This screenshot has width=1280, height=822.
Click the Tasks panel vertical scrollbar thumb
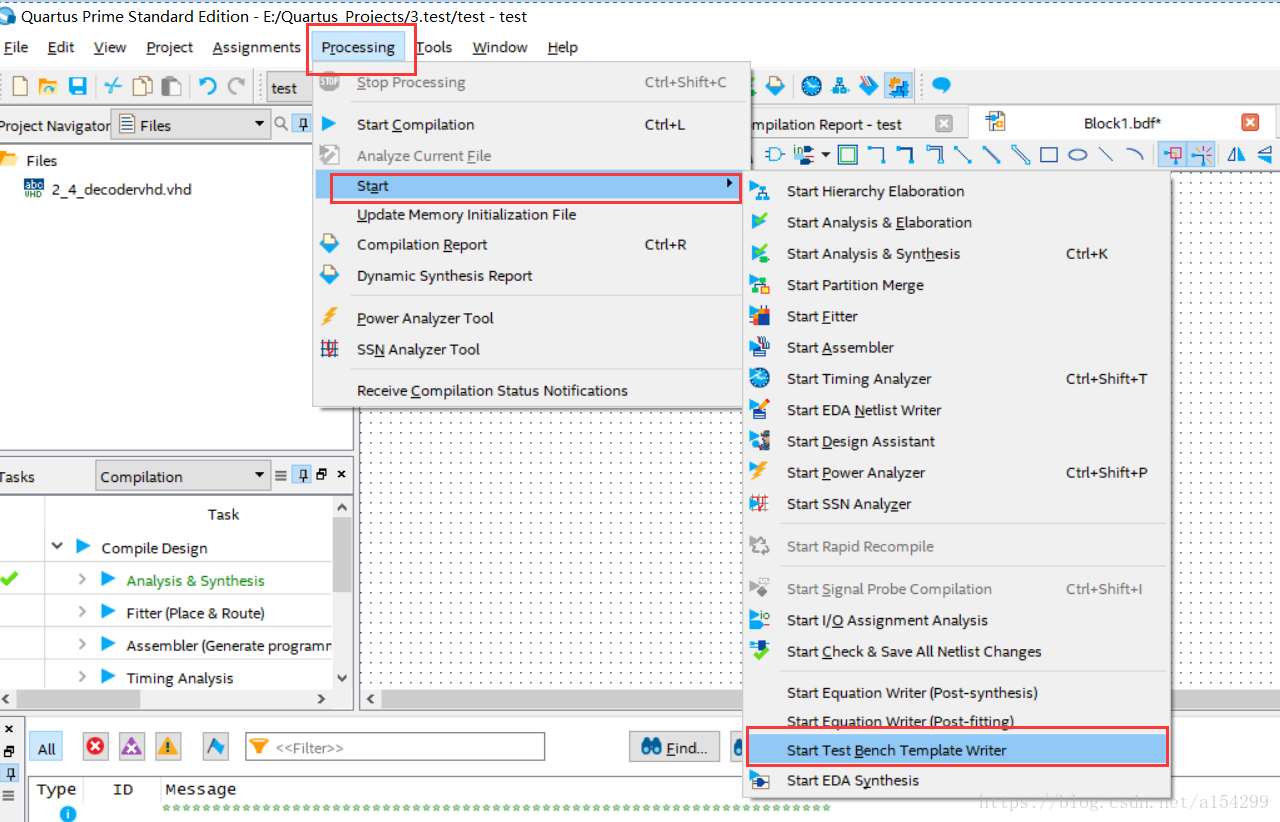click(342, 555)
